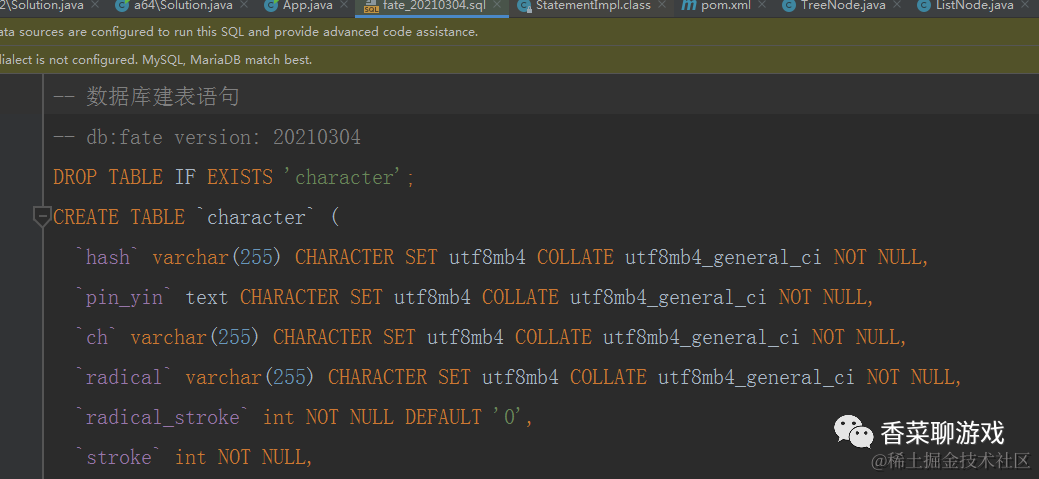
Task: Click the `hash` column name
Action: (108, 257)
